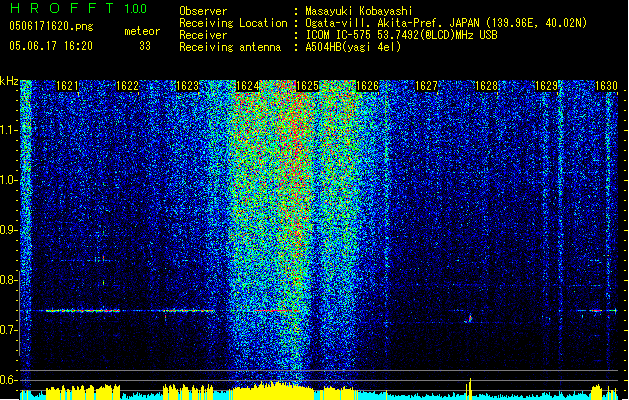Select the 1622 time marker
This screenshot has width=629, height=400.
click(x=127, y=86)
